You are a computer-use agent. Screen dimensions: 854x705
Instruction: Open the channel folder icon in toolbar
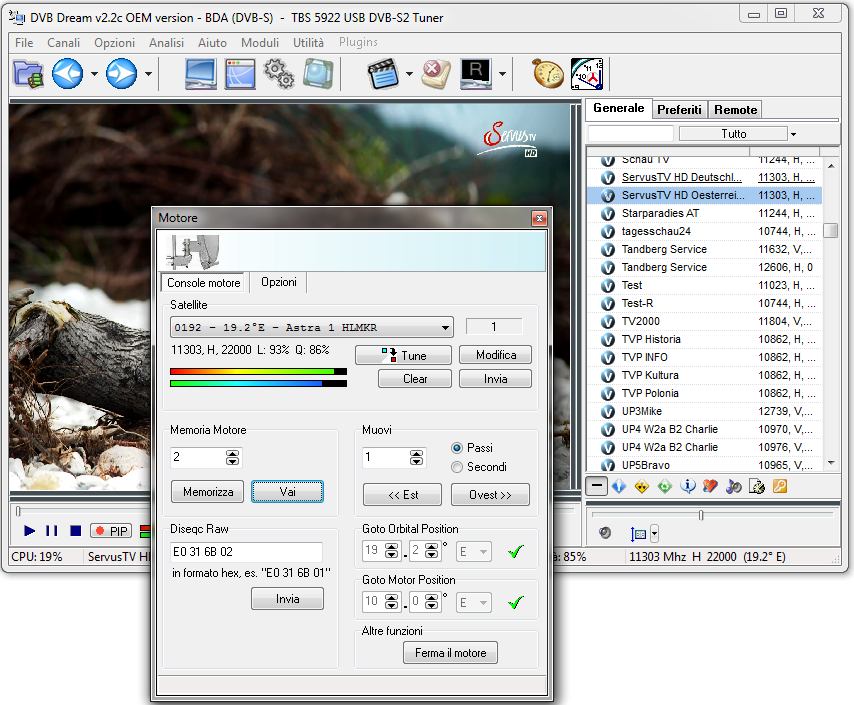(x=28, y=74)
